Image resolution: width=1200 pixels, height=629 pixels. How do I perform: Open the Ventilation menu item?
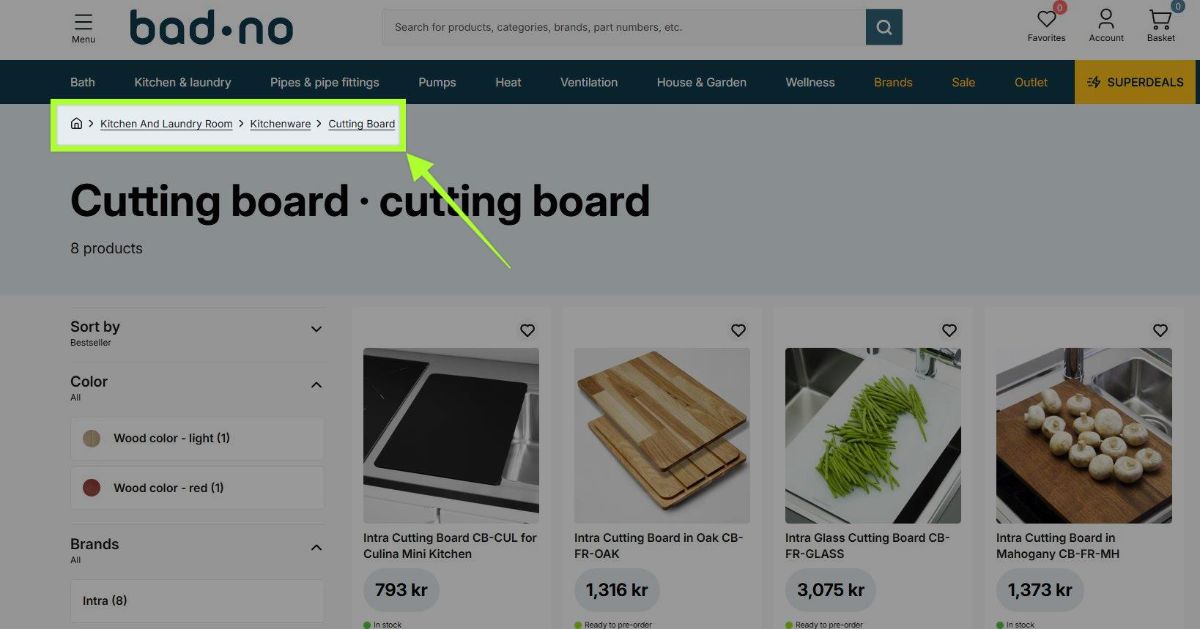[589, 82]
